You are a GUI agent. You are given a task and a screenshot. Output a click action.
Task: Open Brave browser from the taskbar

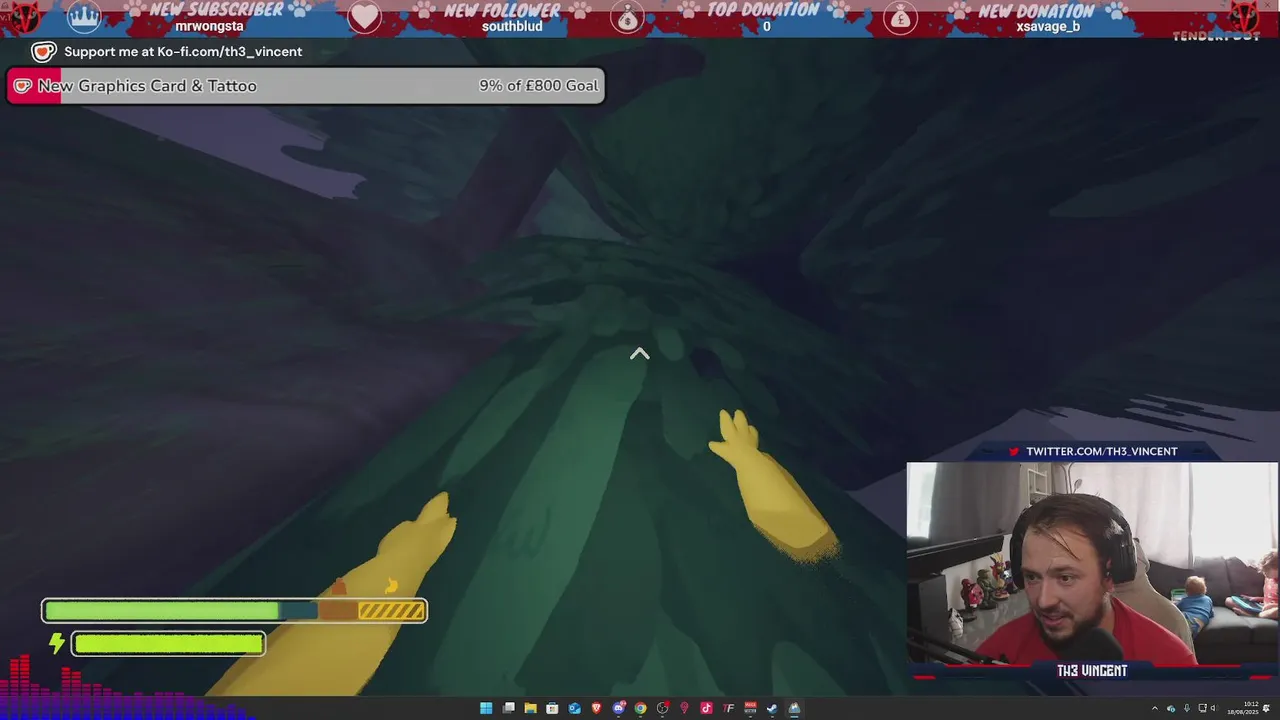[x=597, y=708]
